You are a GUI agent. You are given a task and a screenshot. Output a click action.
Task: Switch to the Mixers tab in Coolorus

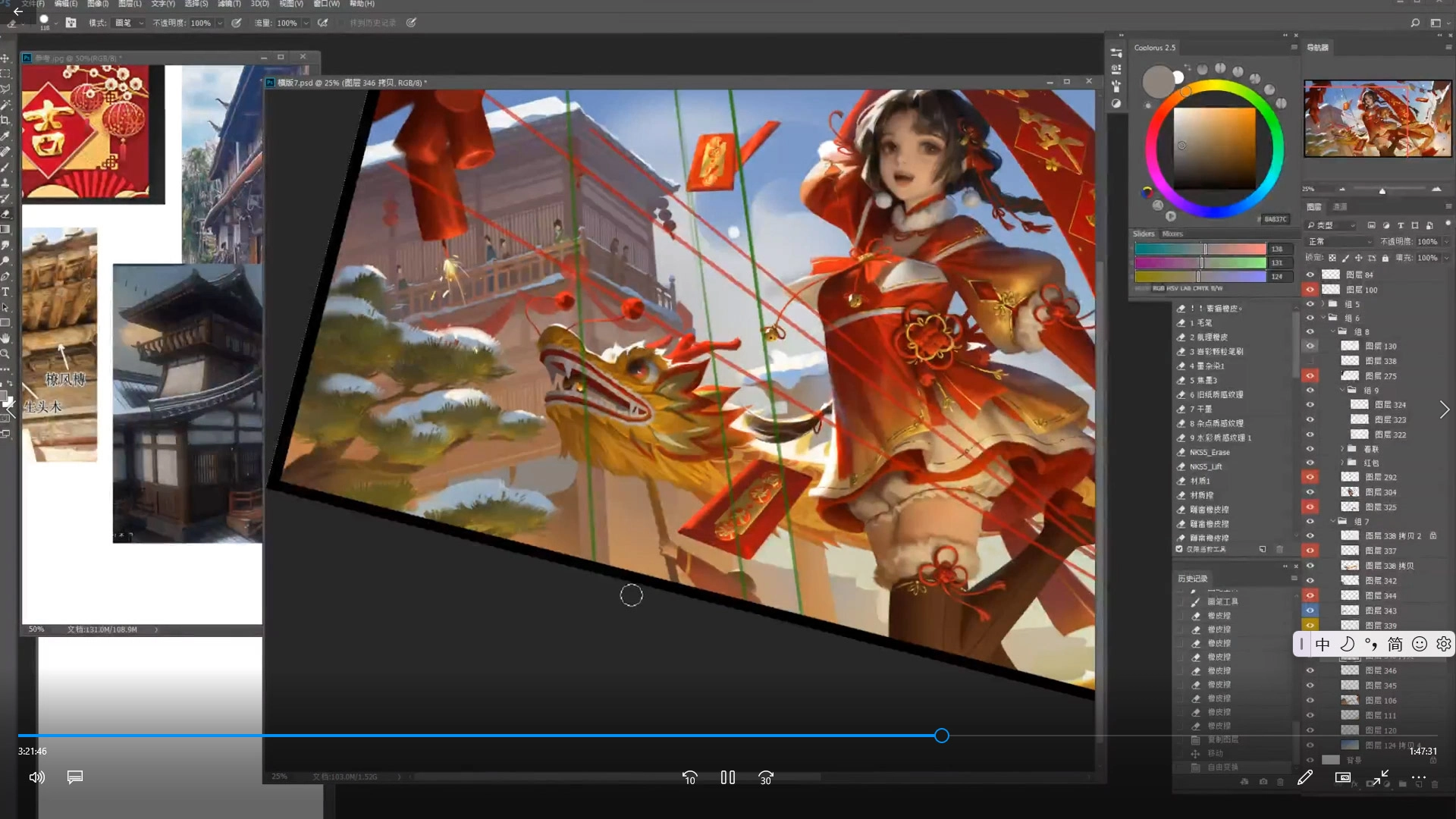coord(1172,234)
